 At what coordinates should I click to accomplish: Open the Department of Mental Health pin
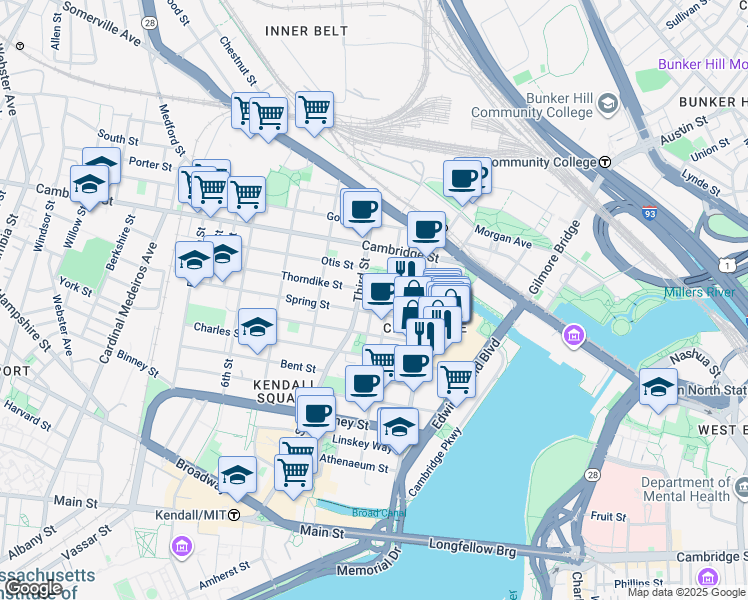tap(742, 487)
